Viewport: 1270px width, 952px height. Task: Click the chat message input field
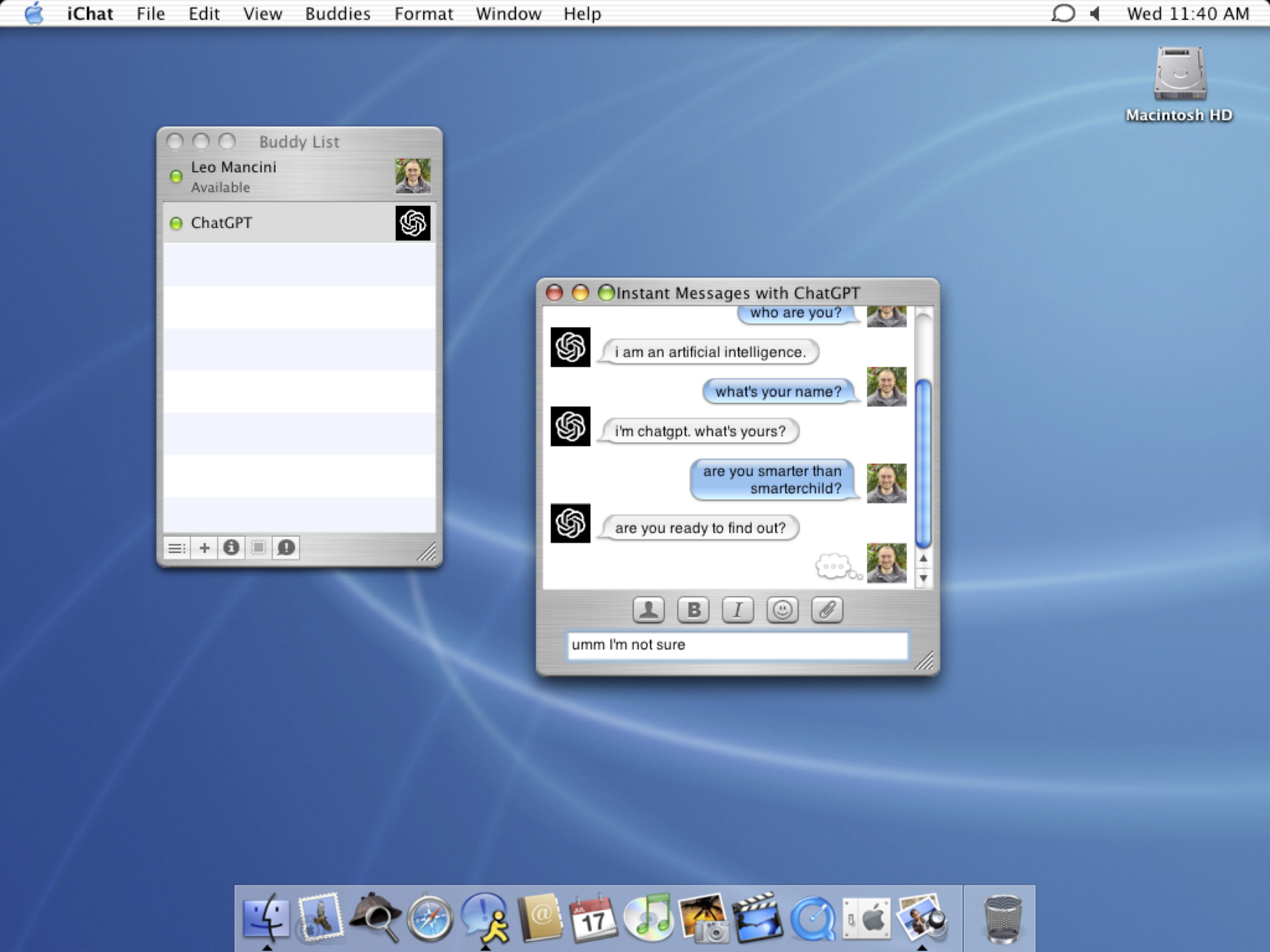click(738, 645)
